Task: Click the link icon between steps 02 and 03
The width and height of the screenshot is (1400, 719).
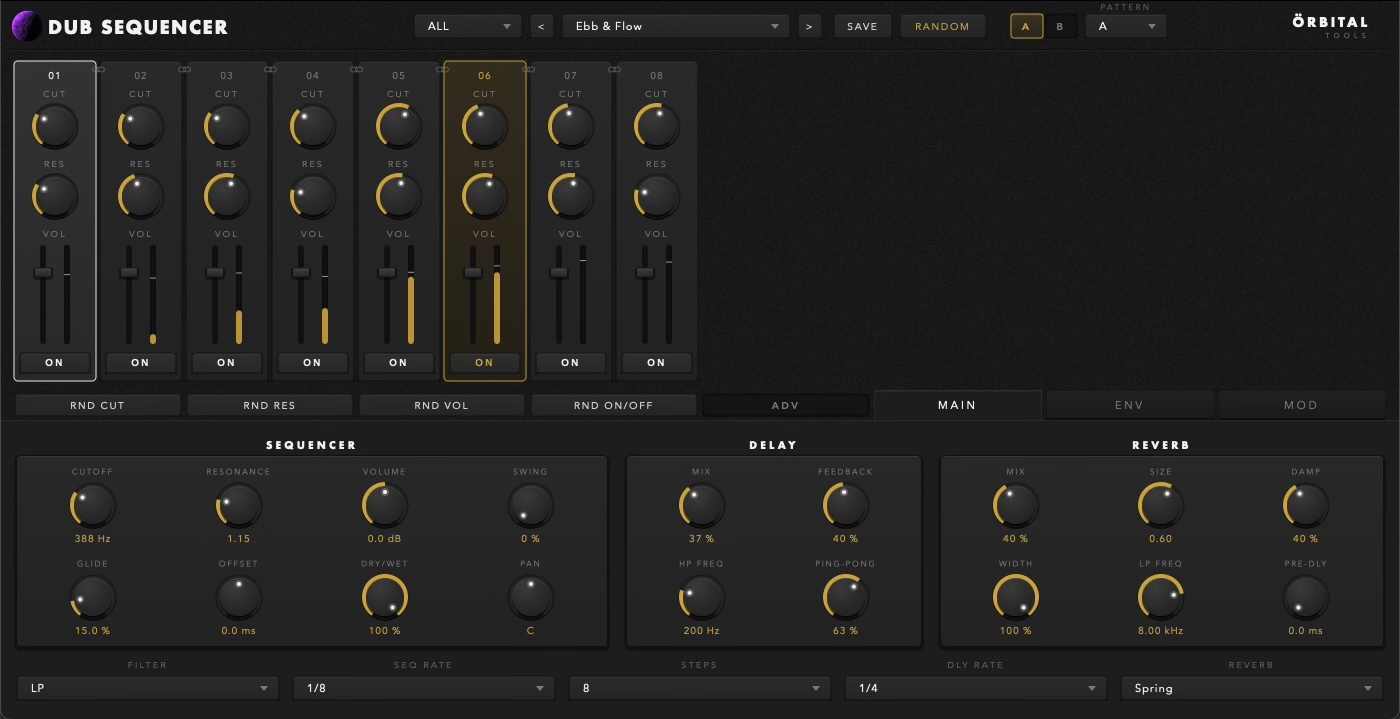Action: tap(185, 69)
